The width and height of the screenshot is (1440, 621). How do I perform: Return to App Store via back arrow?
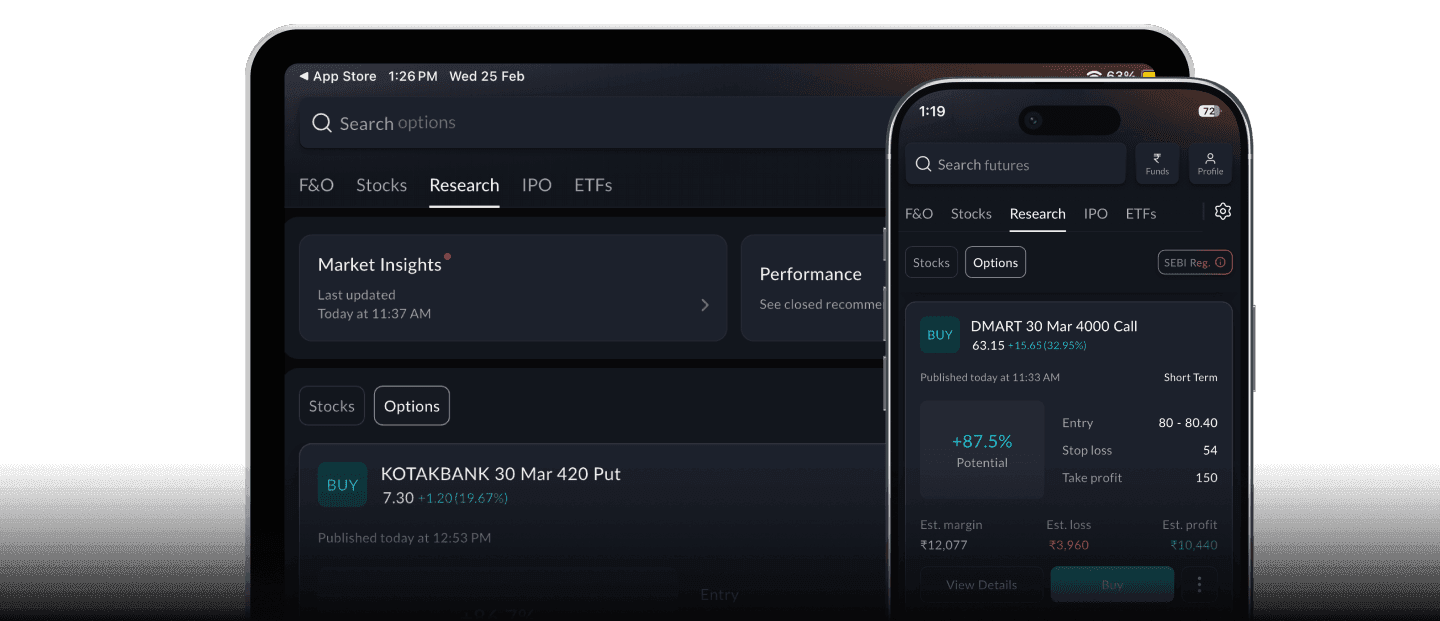pyautogui.click(x=304, y=77)
